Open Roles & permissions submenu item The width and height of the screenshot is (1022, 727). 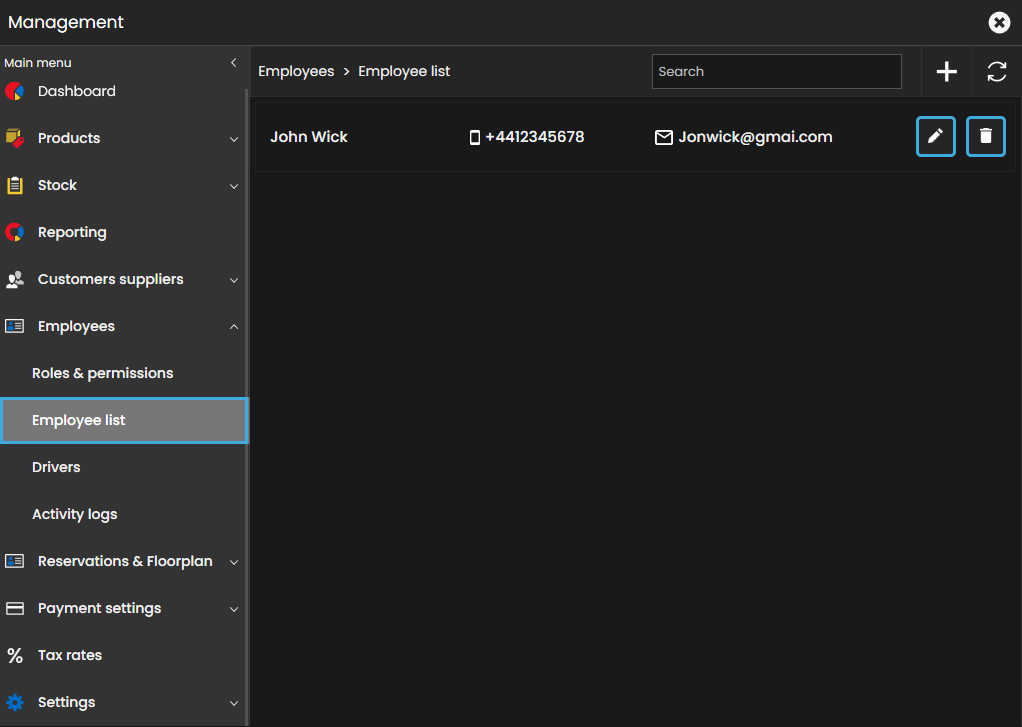coord(102,373)
